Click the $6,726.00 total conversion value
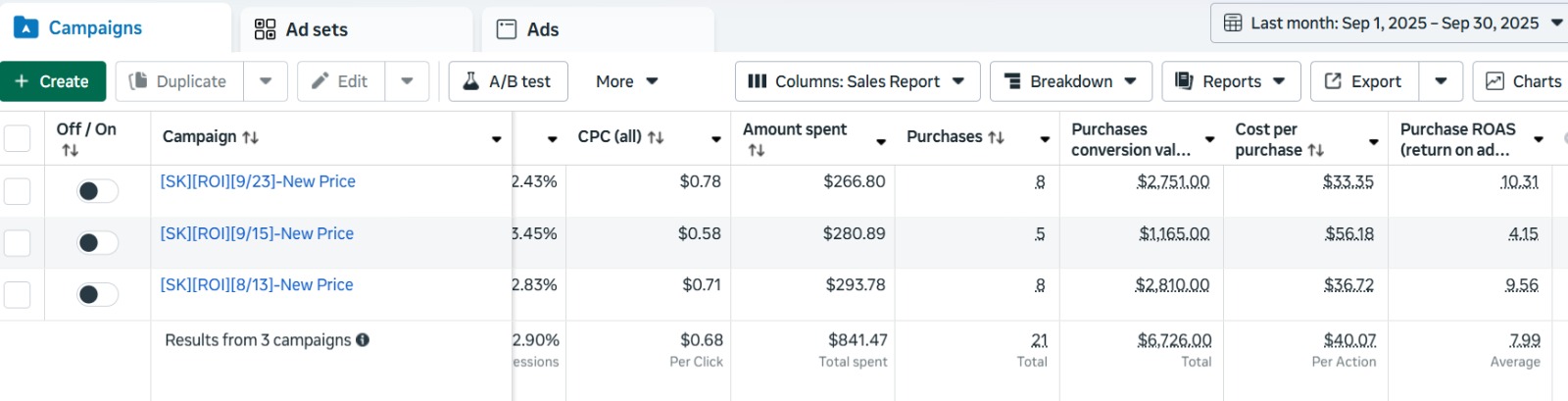The image size is (1568, 401). tap(1174, 340)
